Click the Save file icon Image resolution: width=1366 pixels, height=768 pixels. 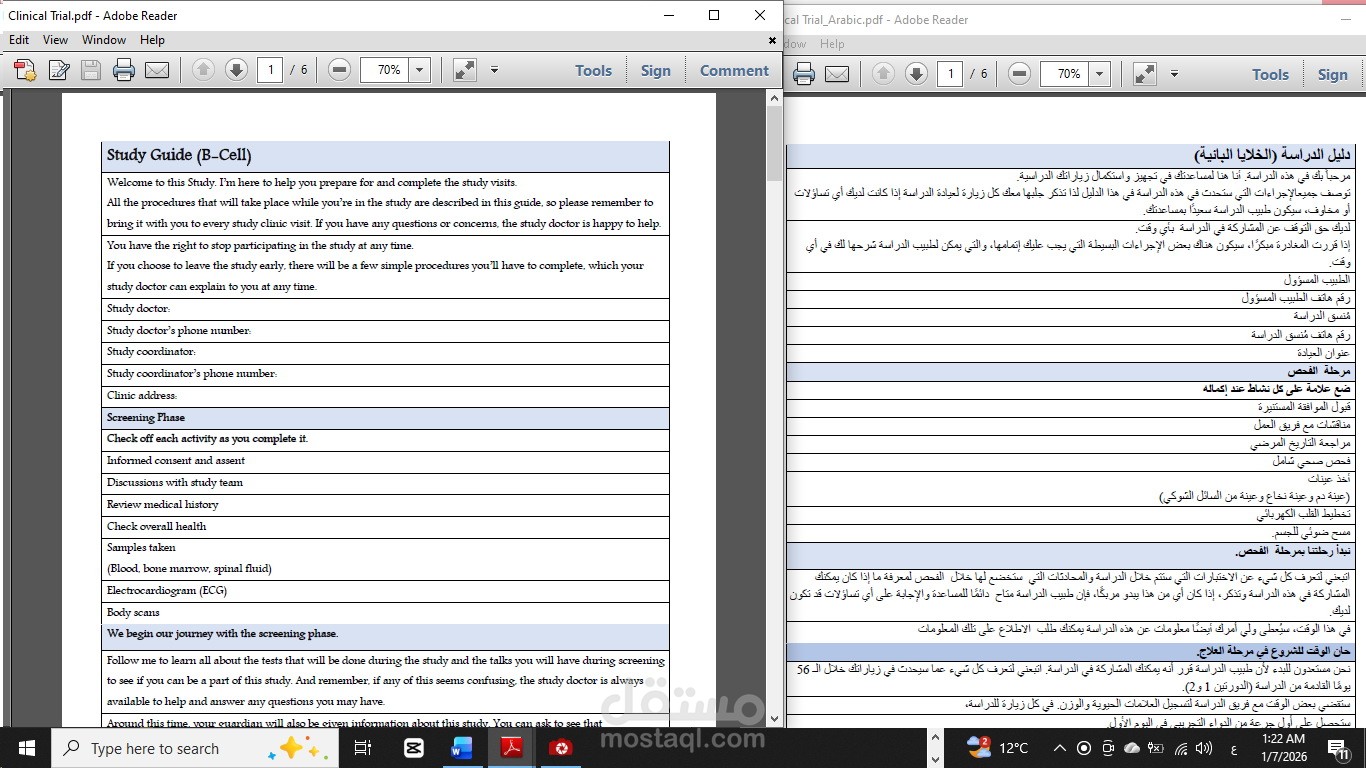click(90, 70)
